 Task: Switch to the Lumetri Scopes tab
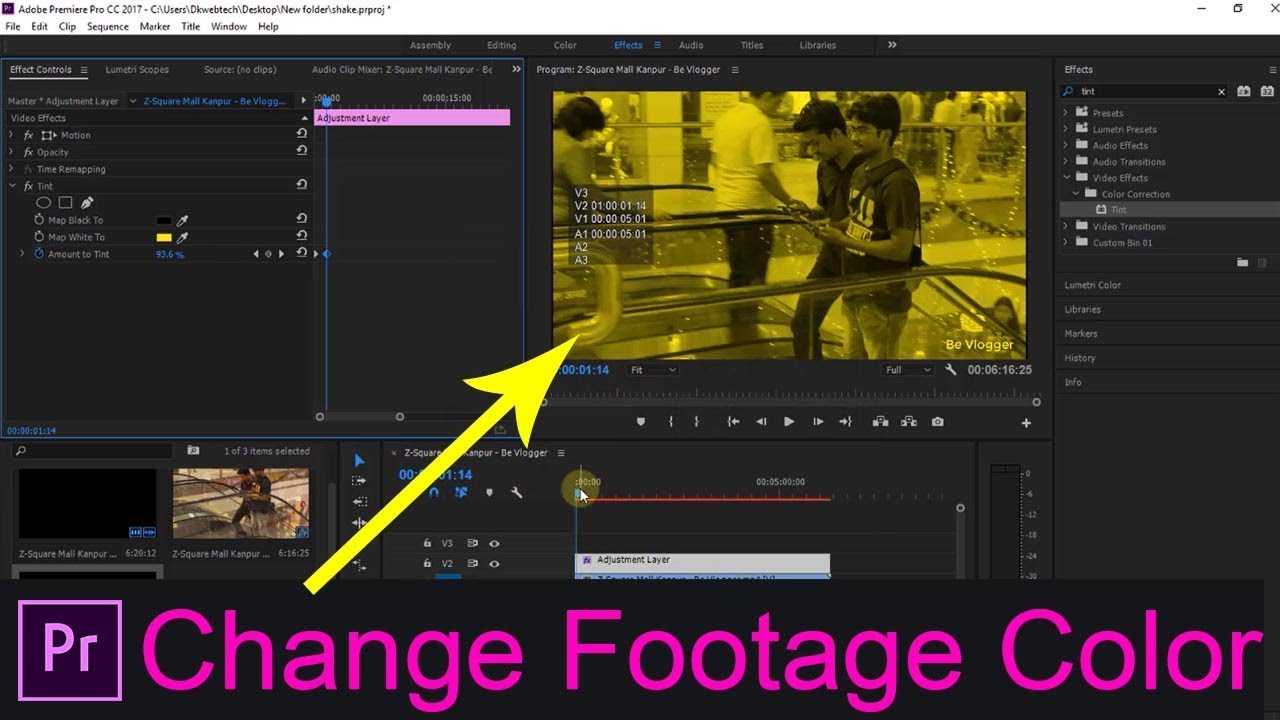137,70
